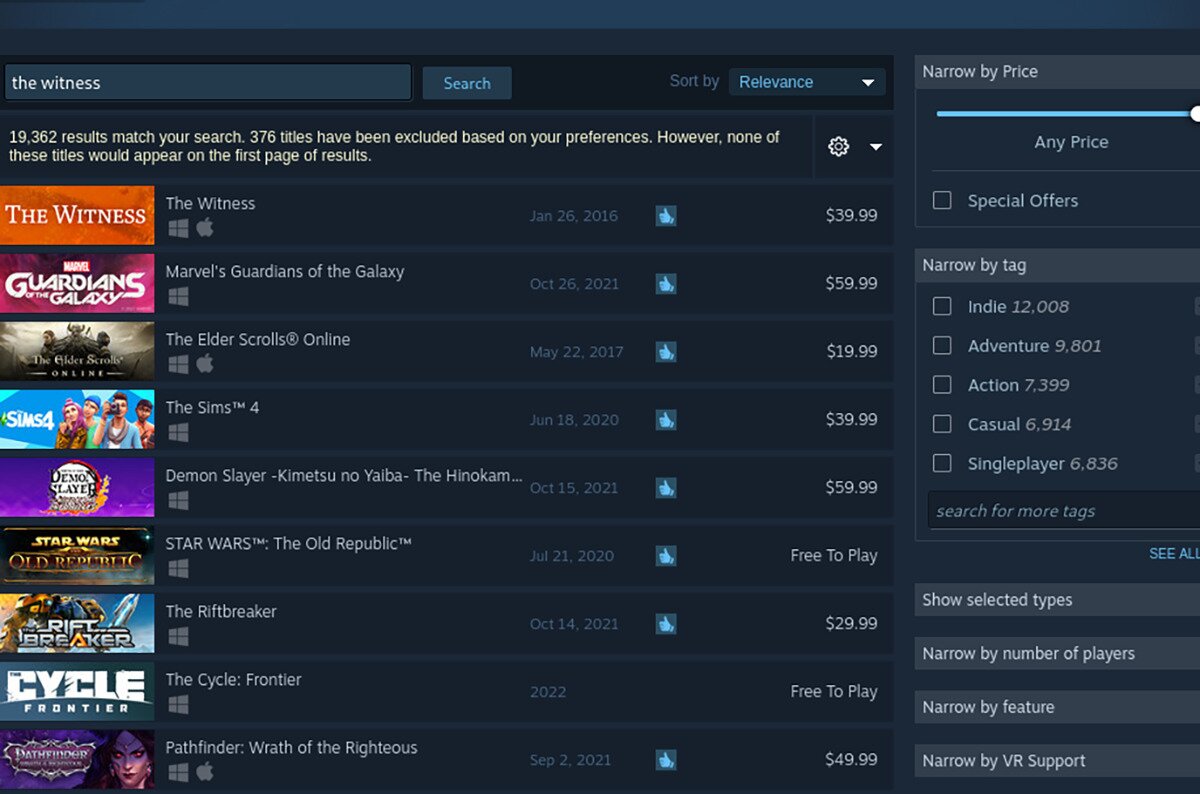Check the Singleplayer tag filter
Image resolution: width=1200 pixels, height=794 pixels.
(x=942, y=463)
